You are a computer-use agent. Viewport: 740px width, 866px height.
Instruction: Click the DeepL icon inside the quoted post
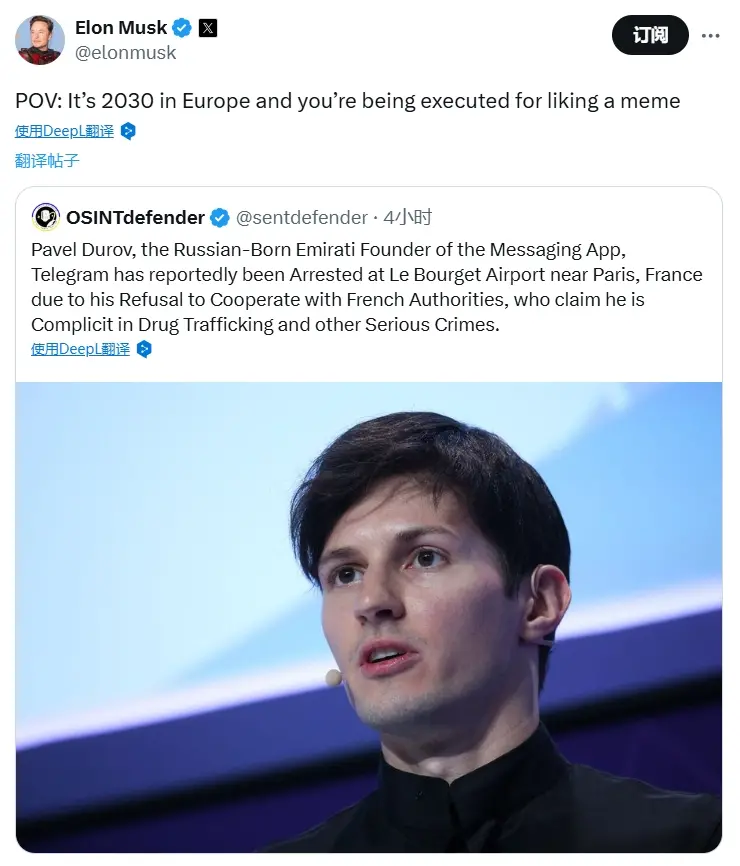click(x=144, y=349)
